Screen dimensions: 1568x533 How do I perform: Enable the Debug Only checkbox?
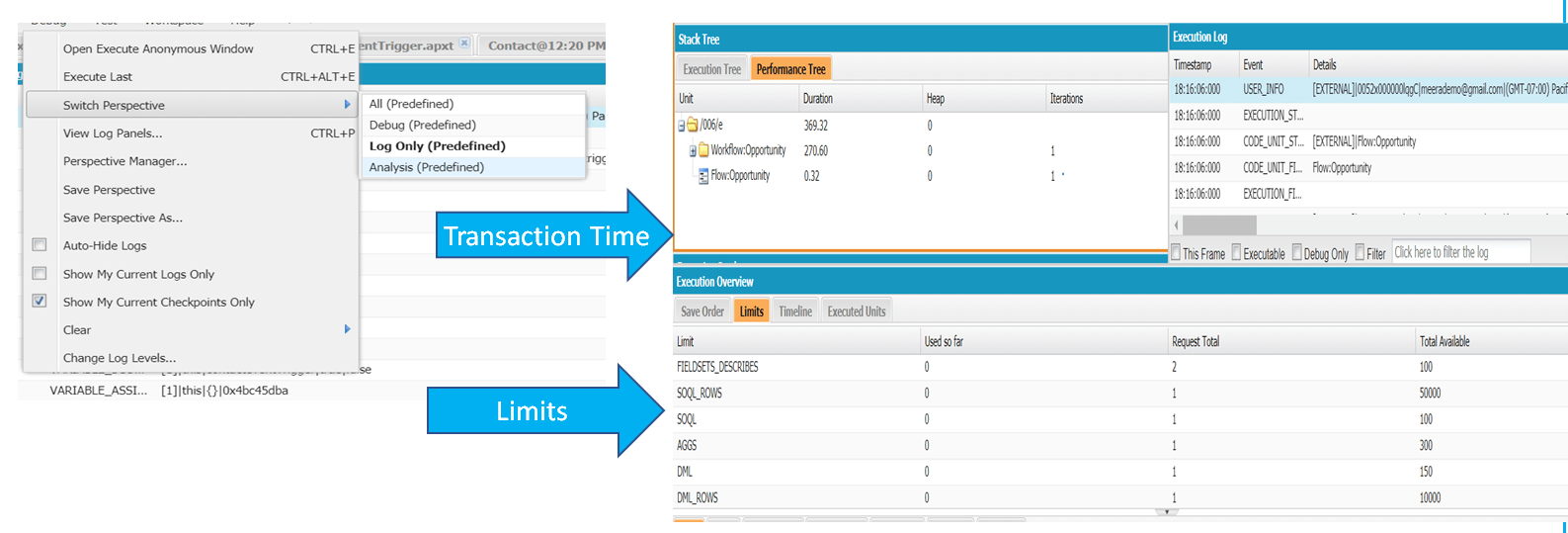(x=1296, y=253)
